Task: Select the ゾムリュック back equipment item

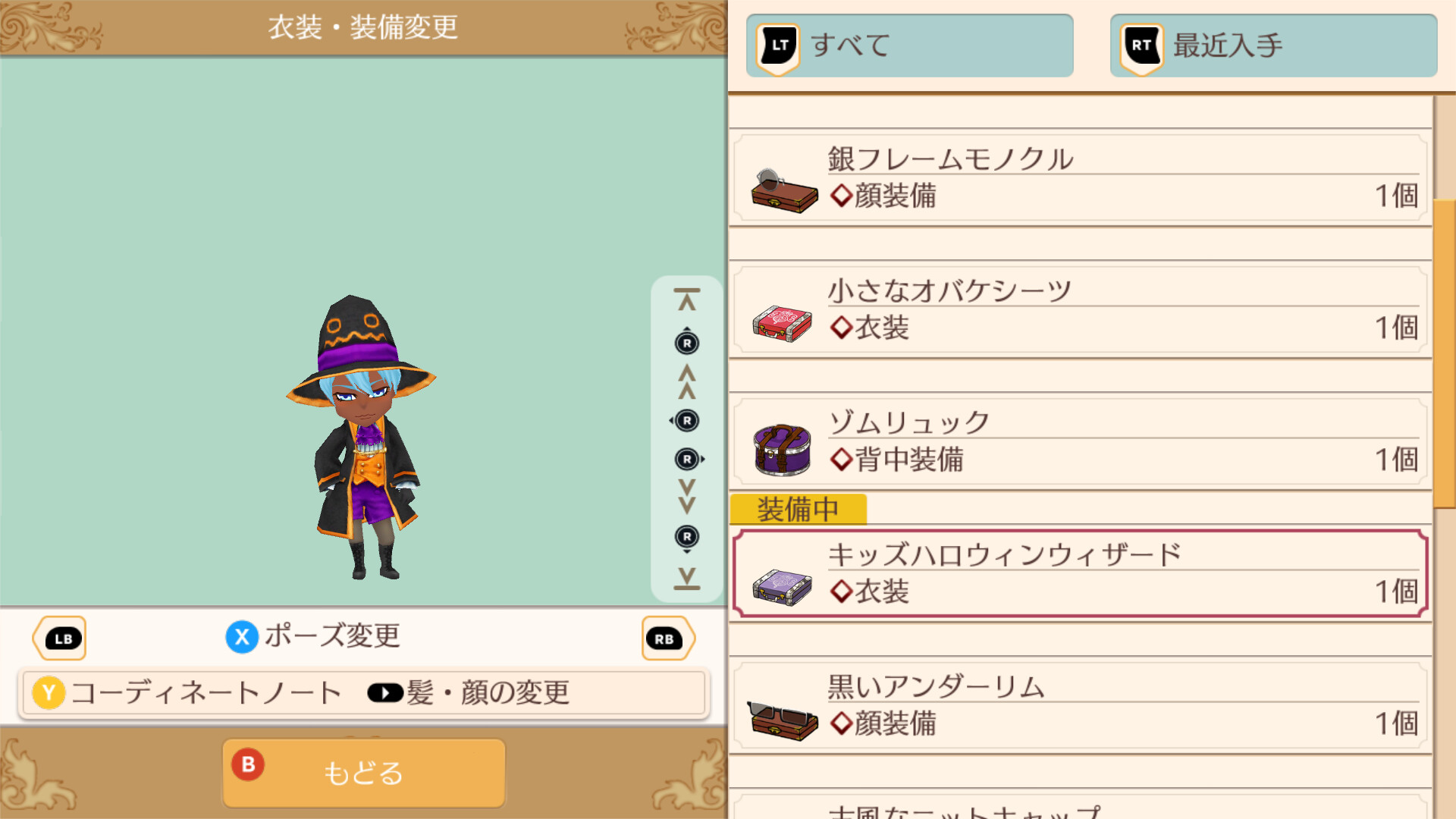Action: point(1081,443)
